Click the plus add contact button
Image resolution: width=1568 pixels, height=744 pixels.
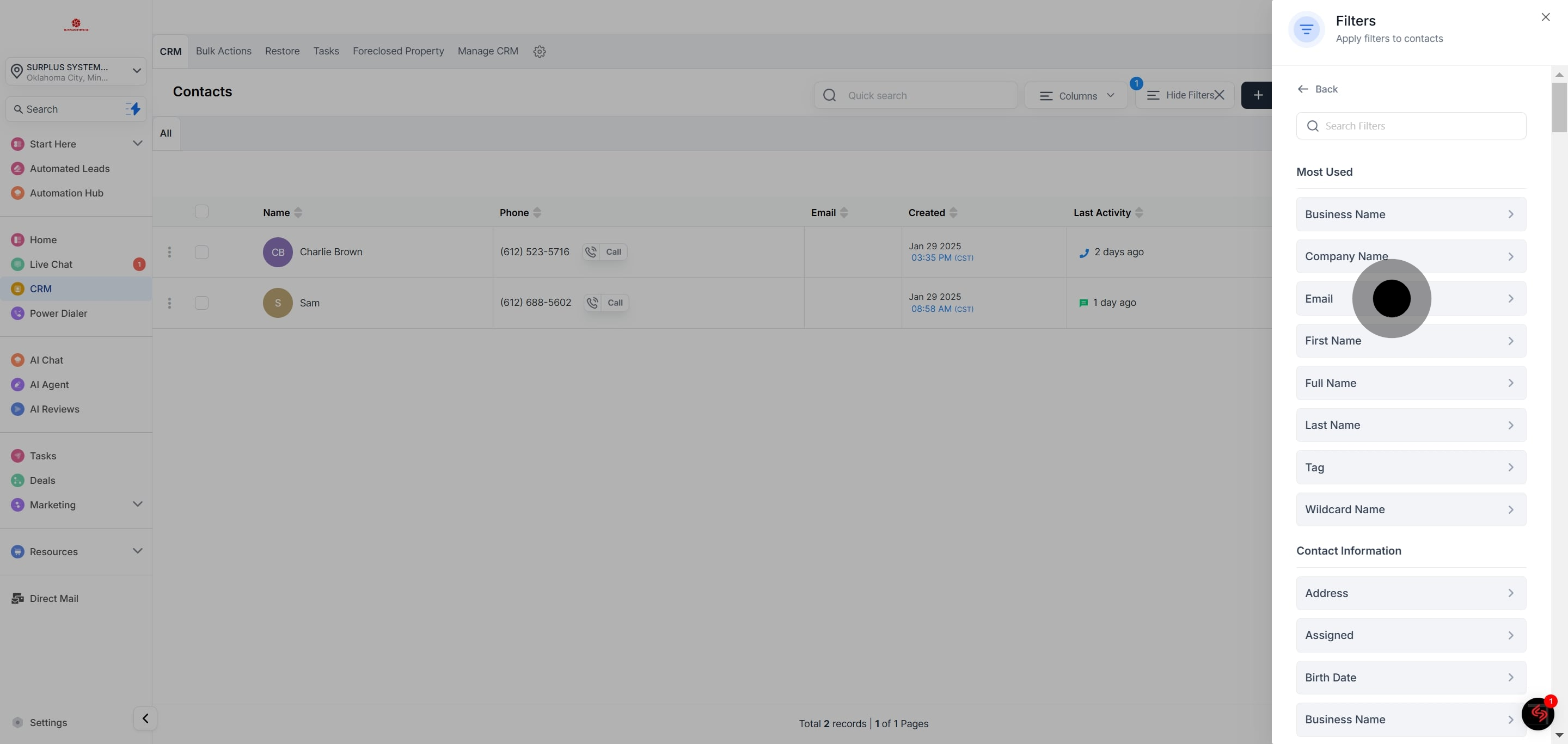(1258, 95)
